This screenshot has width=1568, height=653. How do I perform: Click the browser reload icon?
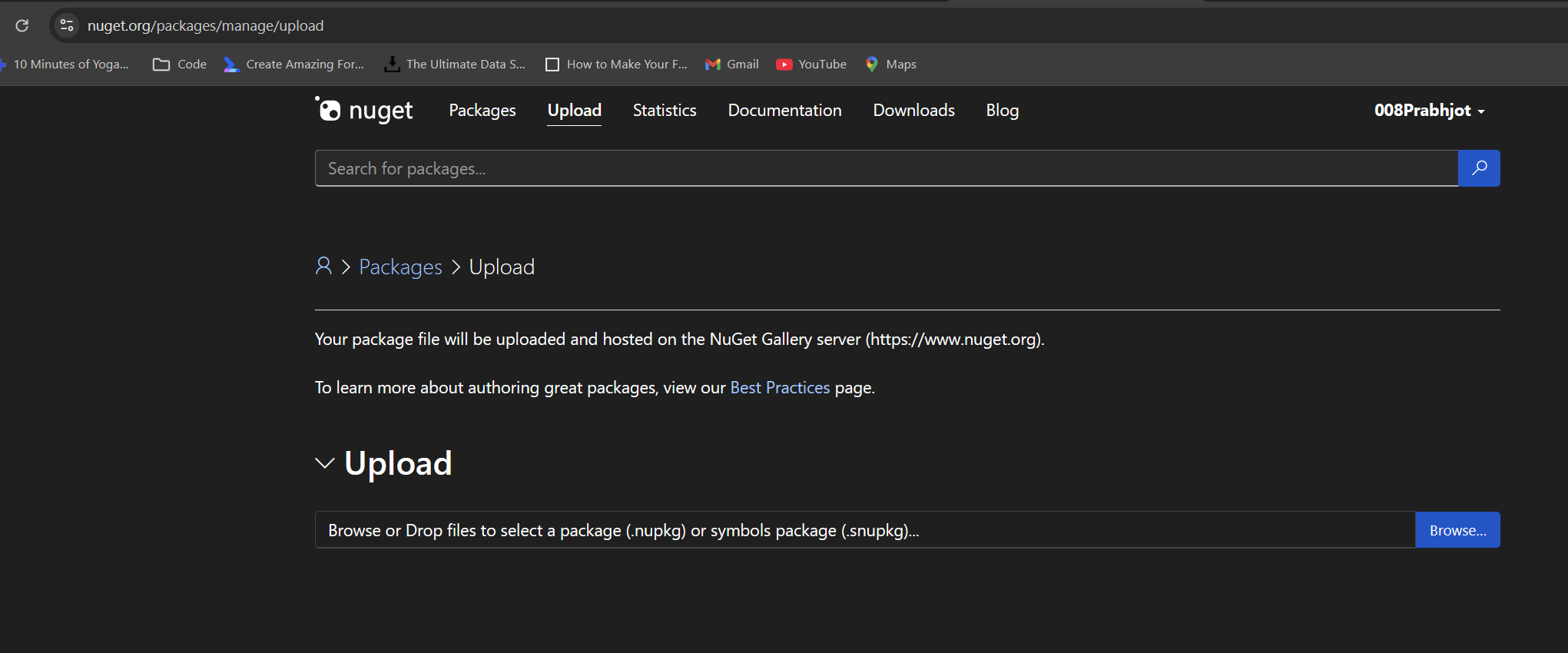click(22, 25)
